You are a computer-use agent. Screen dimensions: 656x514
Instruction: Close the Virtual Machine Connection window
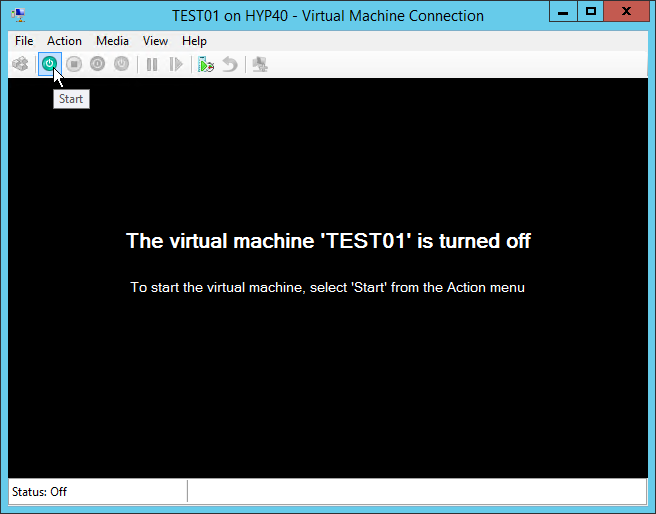click(628, 12)
